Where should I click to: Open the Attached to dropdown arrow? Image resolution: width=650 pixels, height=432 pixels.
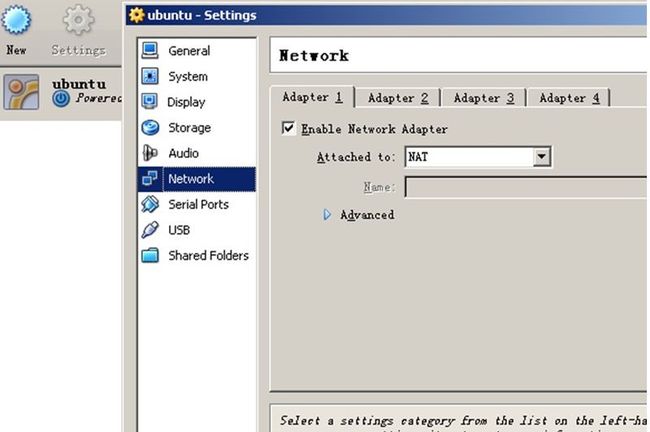(542, 157)
